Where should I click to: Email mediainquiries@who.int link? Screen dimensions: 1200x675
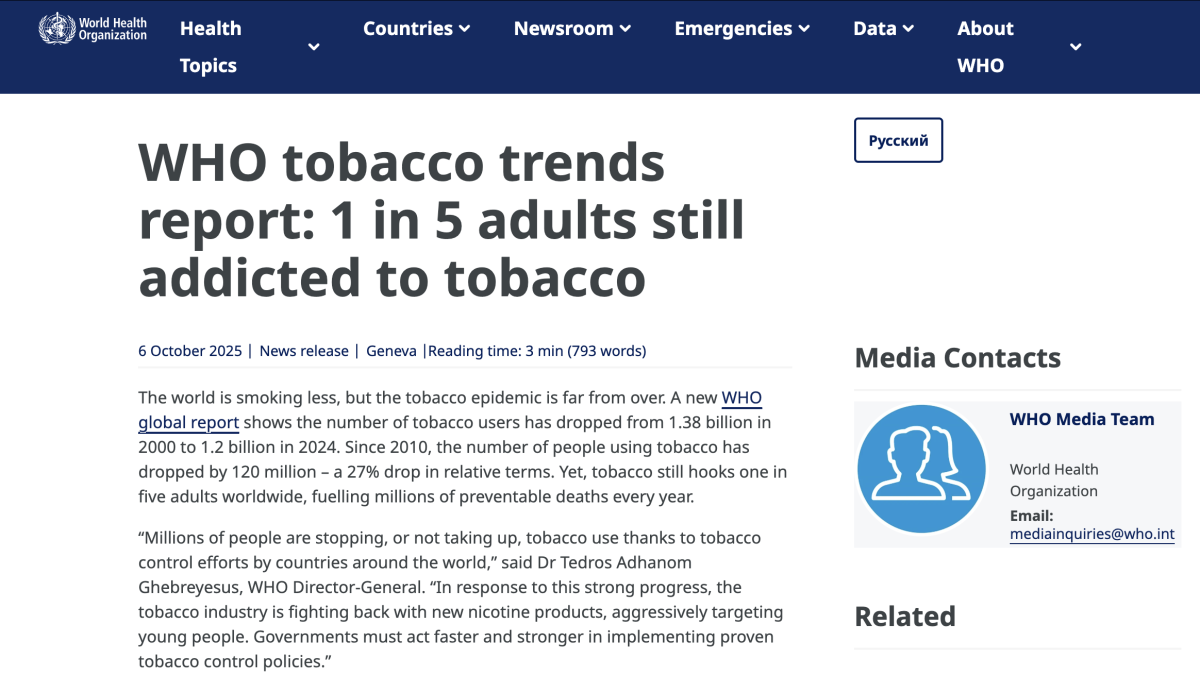(1092, 535)
